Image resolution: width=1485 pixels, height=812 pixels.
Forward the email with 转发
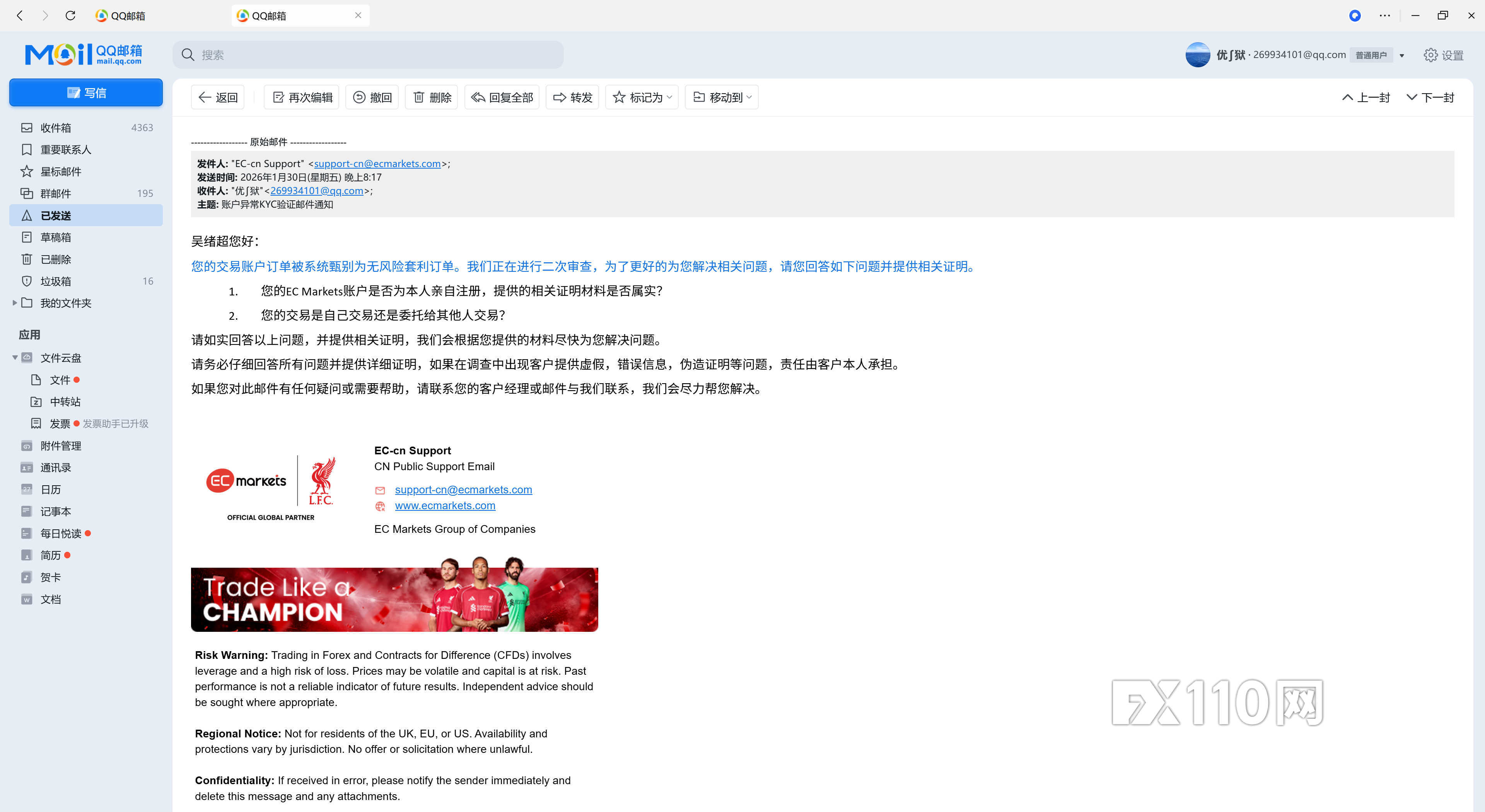[572, 97]
